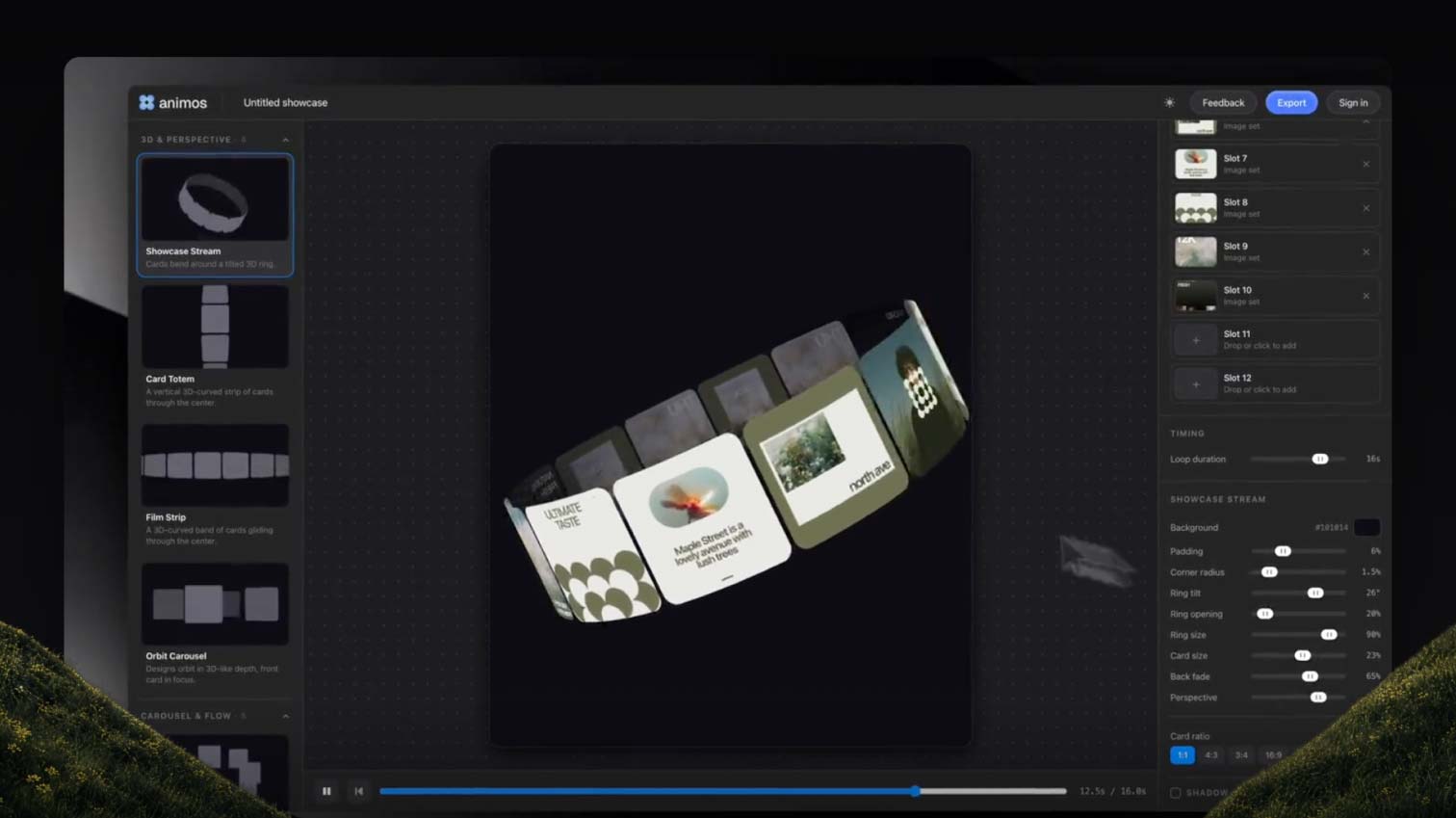
Task: Collapse the Carousel & Flow section
Action: point(285,716)
